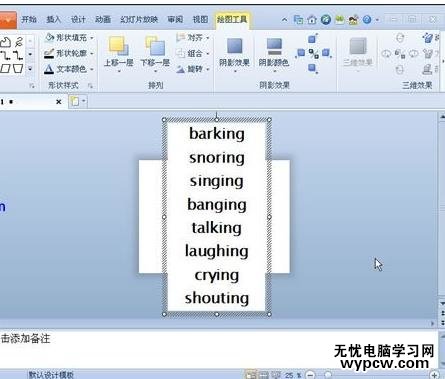
Task: Open 形状样式 dialog launcher
Action: pyautogui.click(x=90, y=86)
